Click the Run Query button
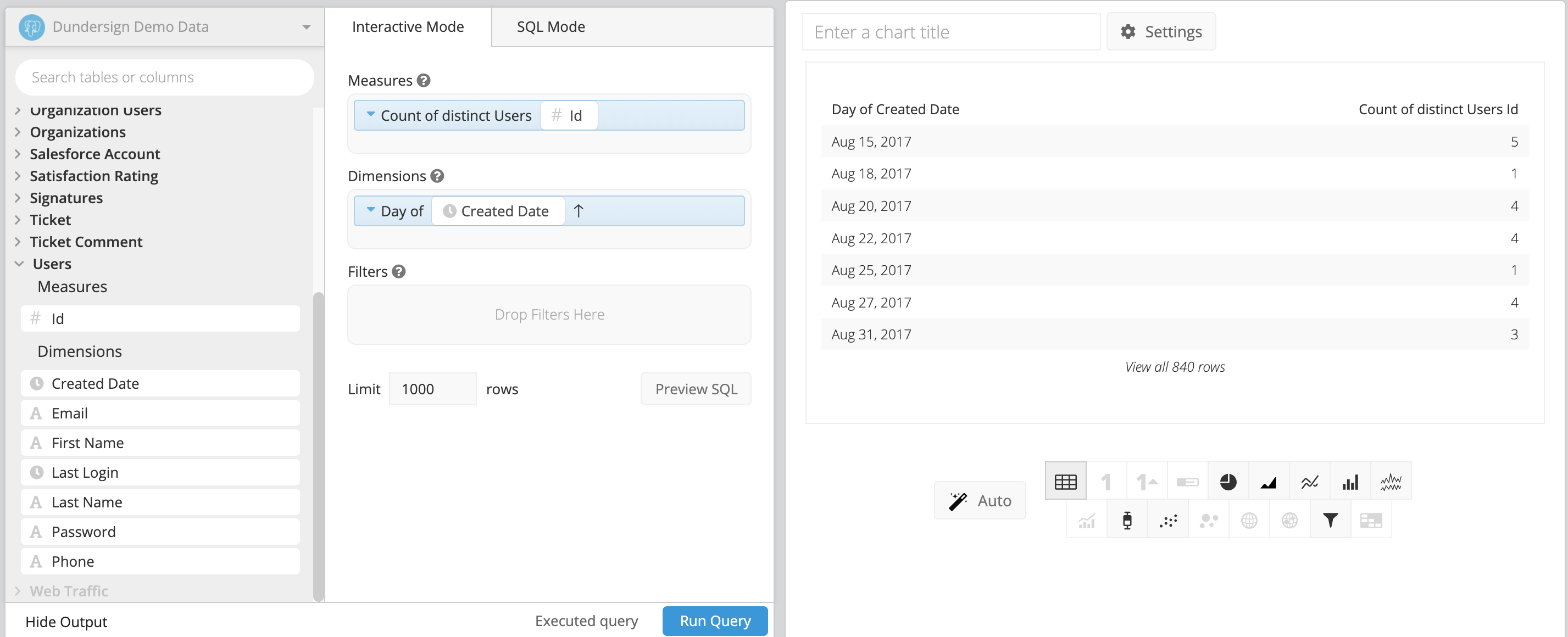Image resolution: width=1568 pixels, height=637 pixels. [x=715, y=621]
